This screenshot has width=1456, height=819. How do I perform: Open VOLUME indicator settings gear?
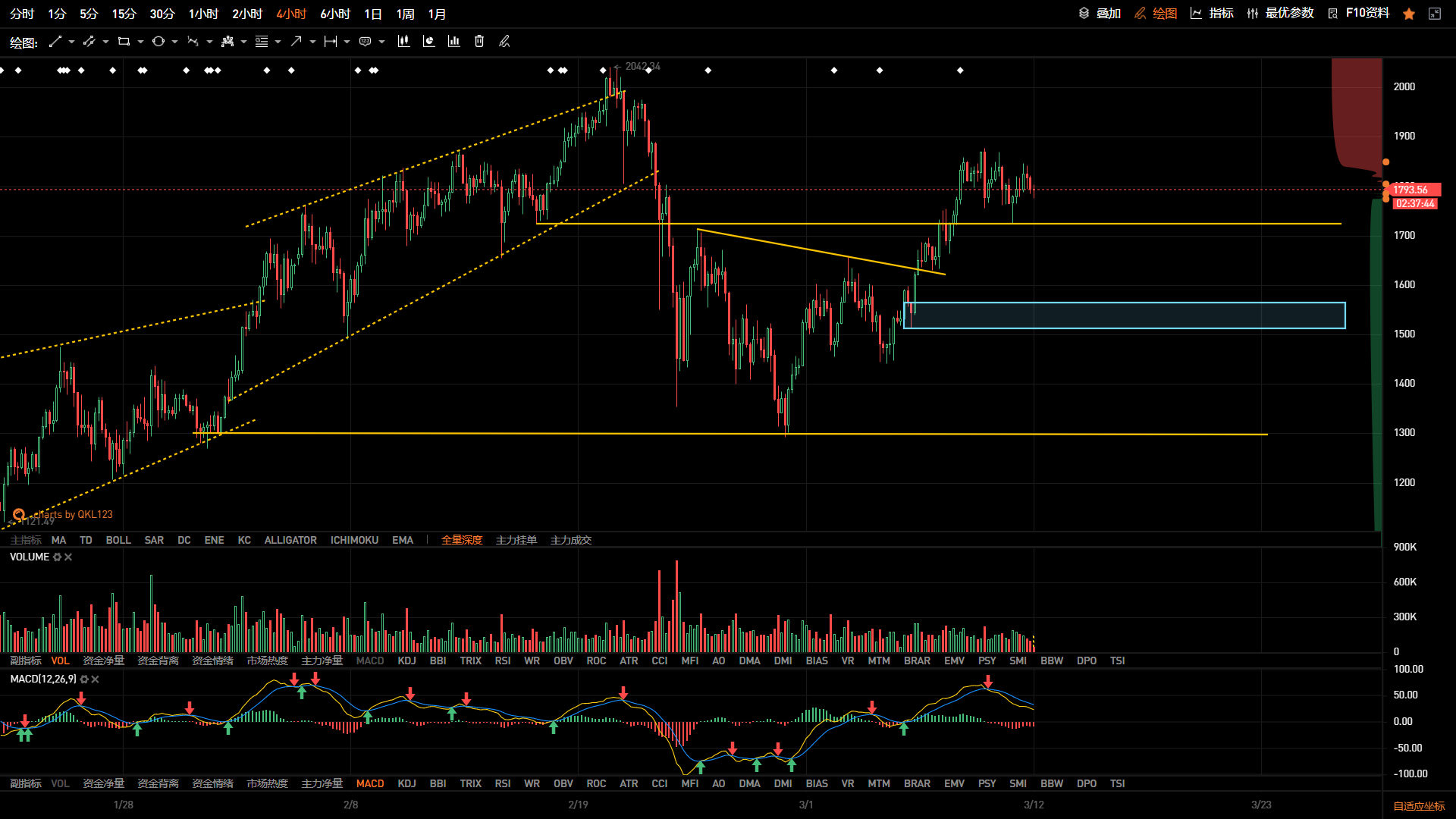point(57,557)
